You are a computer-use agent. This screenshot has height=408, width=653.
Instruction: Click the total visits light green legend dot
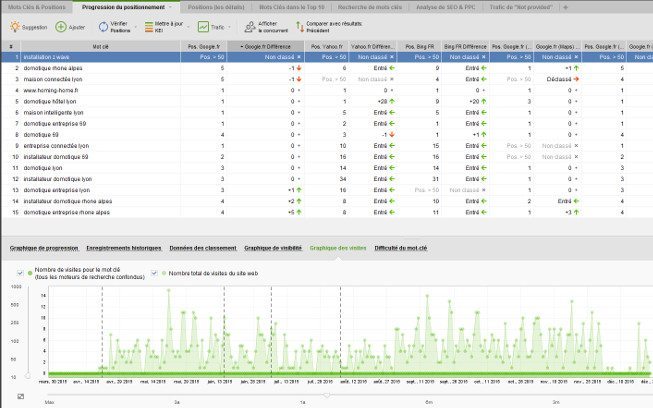coord(164,273)
